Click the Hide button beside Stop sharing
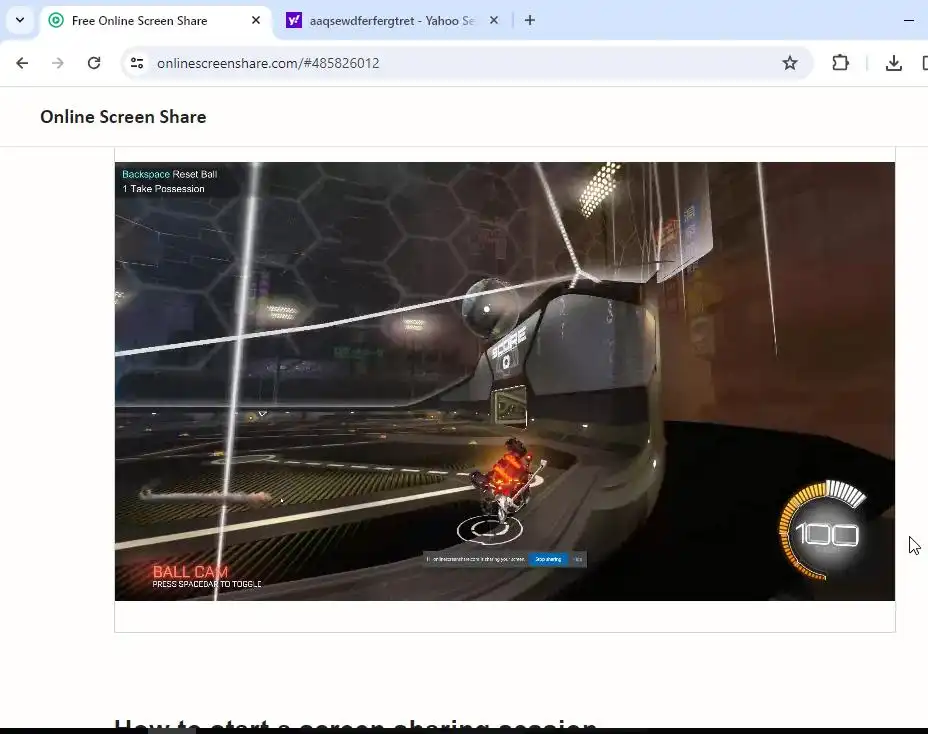Viewport: 928px width, 734px height. coord(578,559)
